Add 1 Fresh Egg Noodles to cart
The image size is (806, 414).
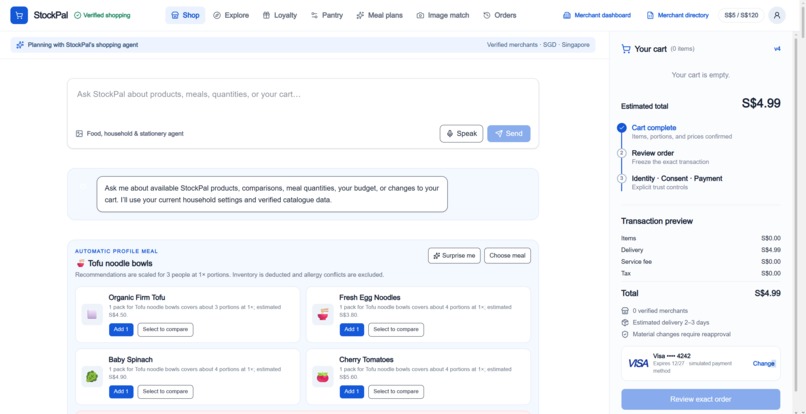coord(352,329)
